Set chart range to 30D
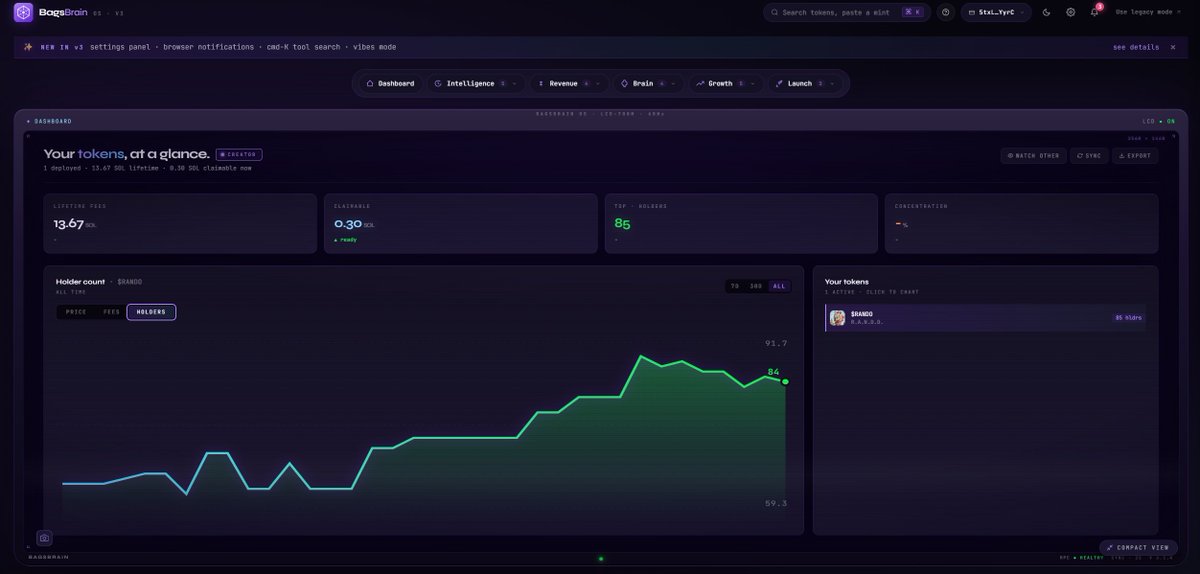 pyautogui.click(x=756, y=286)
